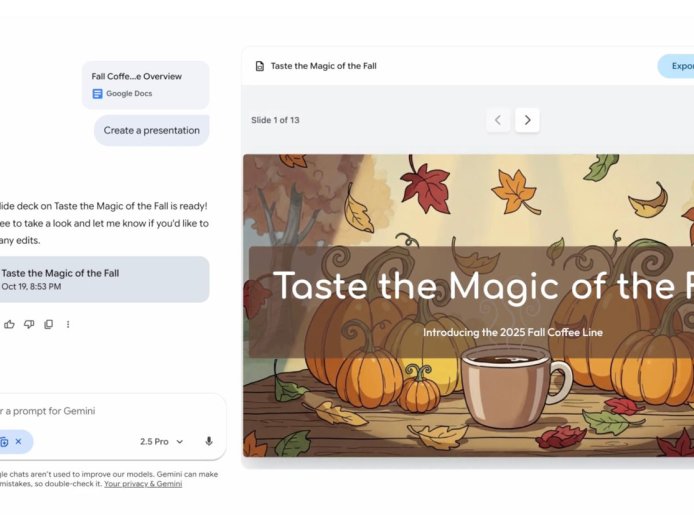The width and height of the screenshot is (694, 532).
Task: Copy the Gemini response
Action: [48, 324]
